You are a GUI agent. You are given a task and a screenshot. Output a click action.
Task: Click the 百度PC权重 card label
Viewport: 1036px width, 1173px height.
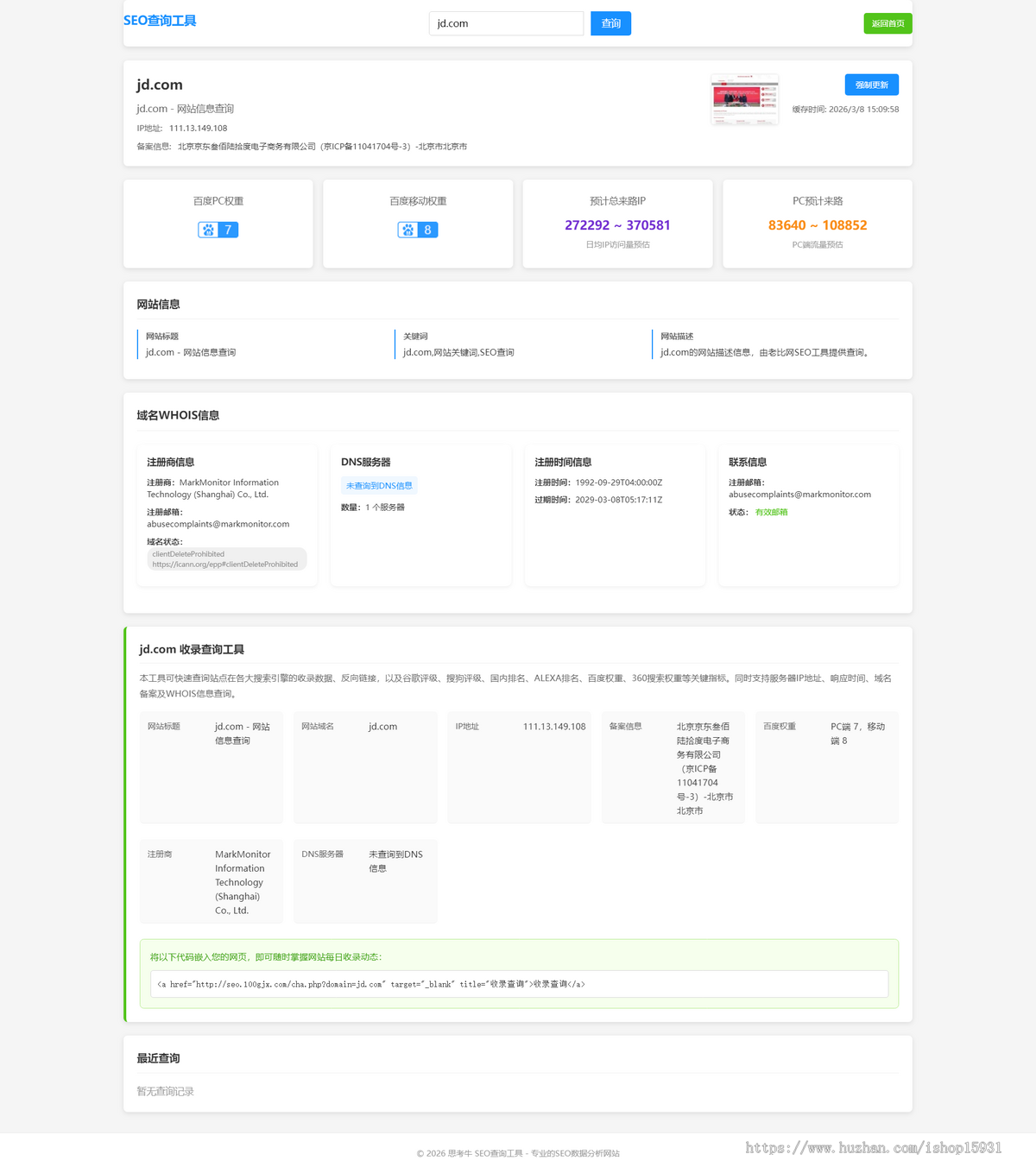[218, 201]
